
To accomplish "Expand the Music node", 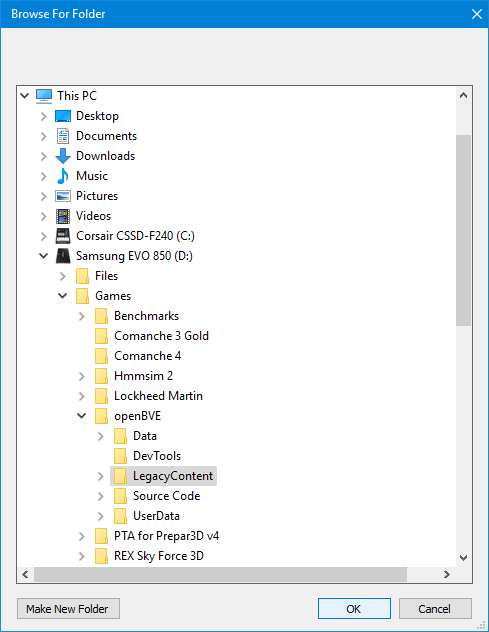I will tap(44, 176).
